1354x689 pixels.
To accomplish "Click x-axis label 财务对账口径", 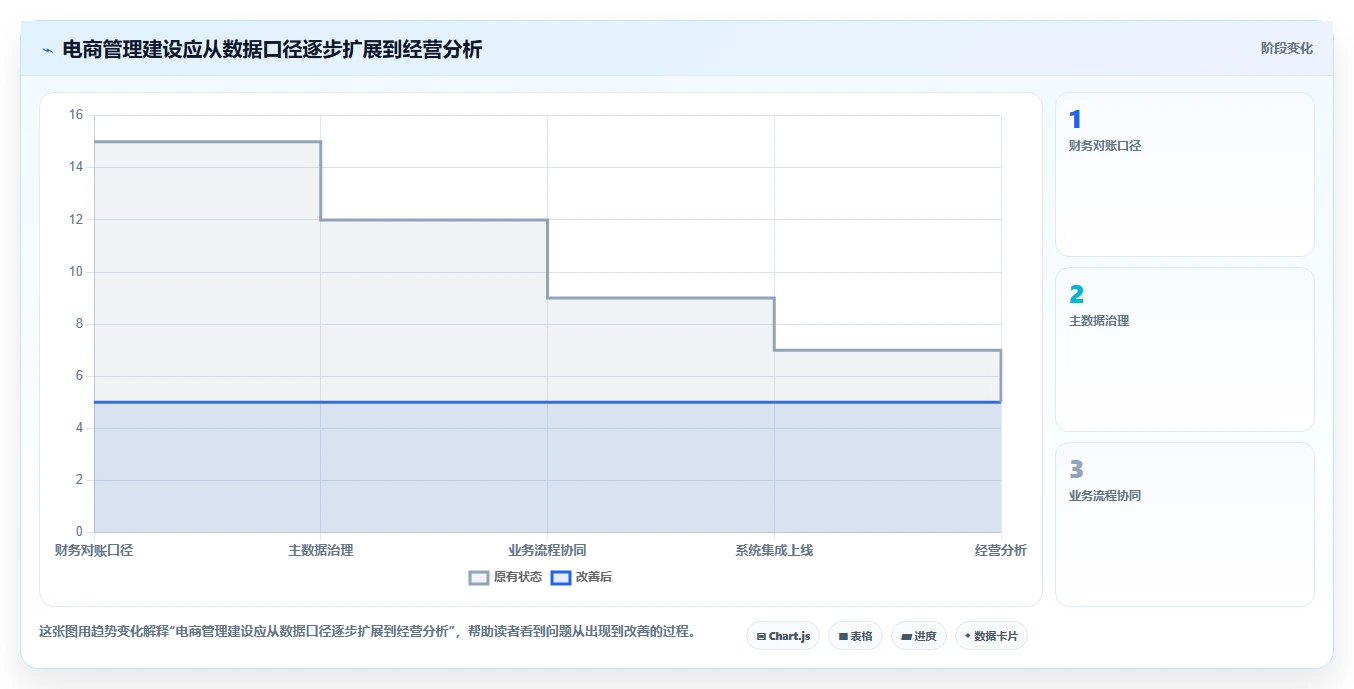I will click(94, 550).
